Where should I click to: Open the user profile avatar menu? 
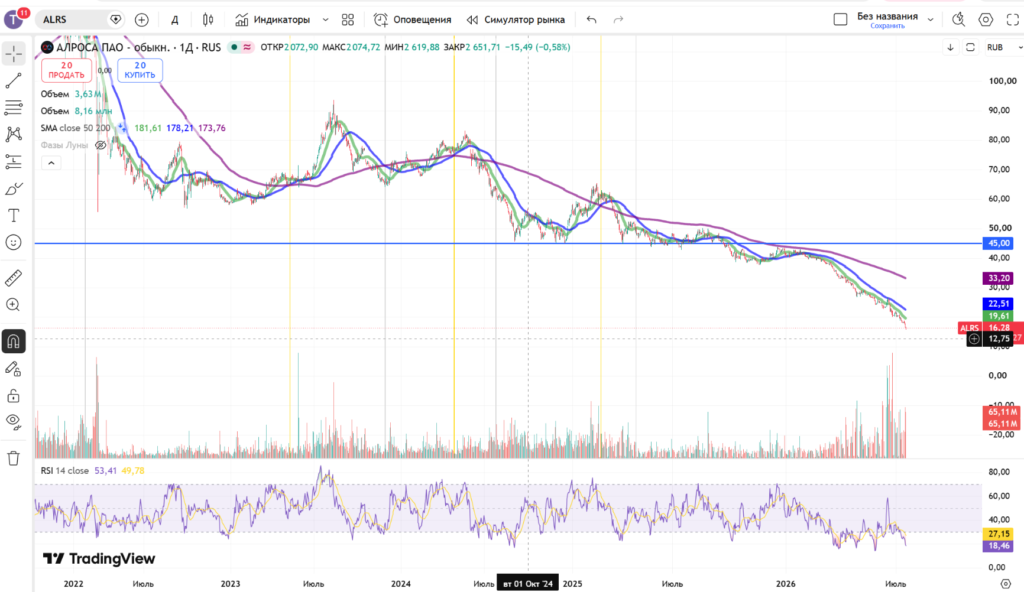[14, 20]
